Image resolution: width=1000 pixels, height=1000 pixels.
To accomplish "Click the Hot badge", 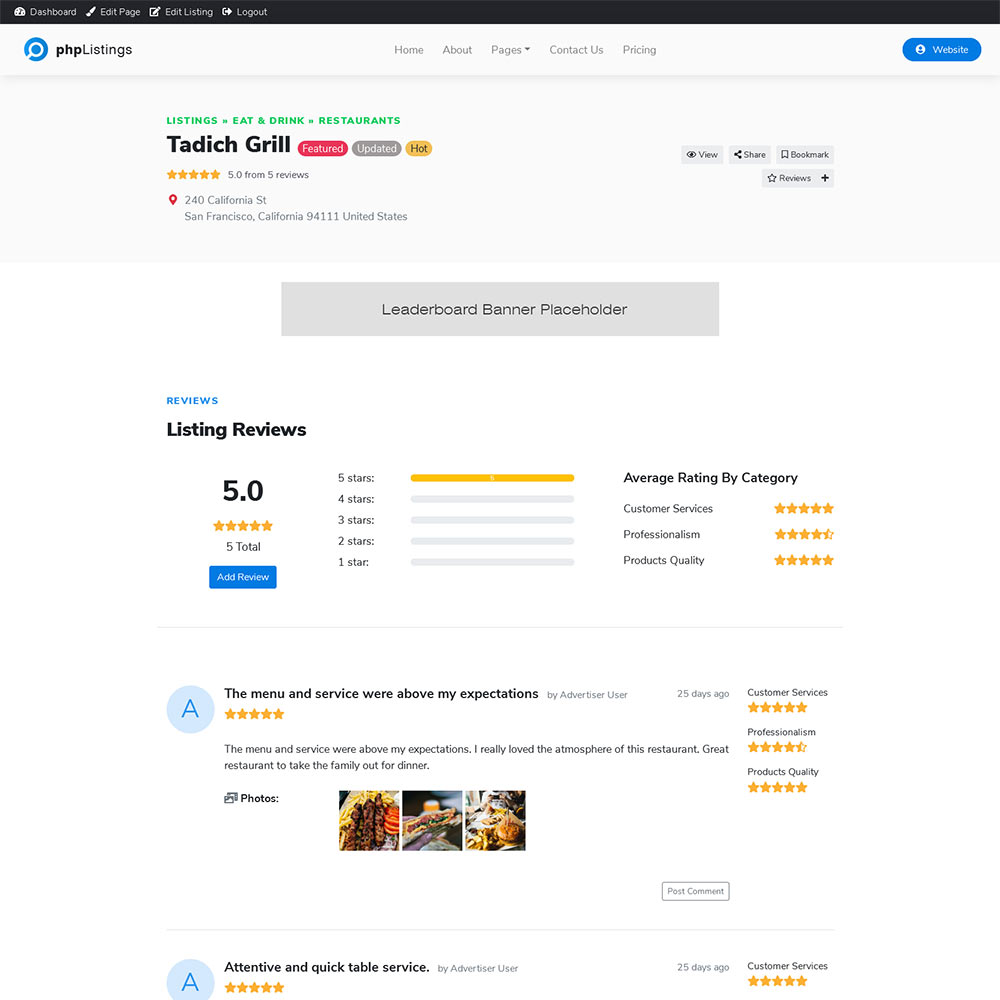I will coord(419,149).
